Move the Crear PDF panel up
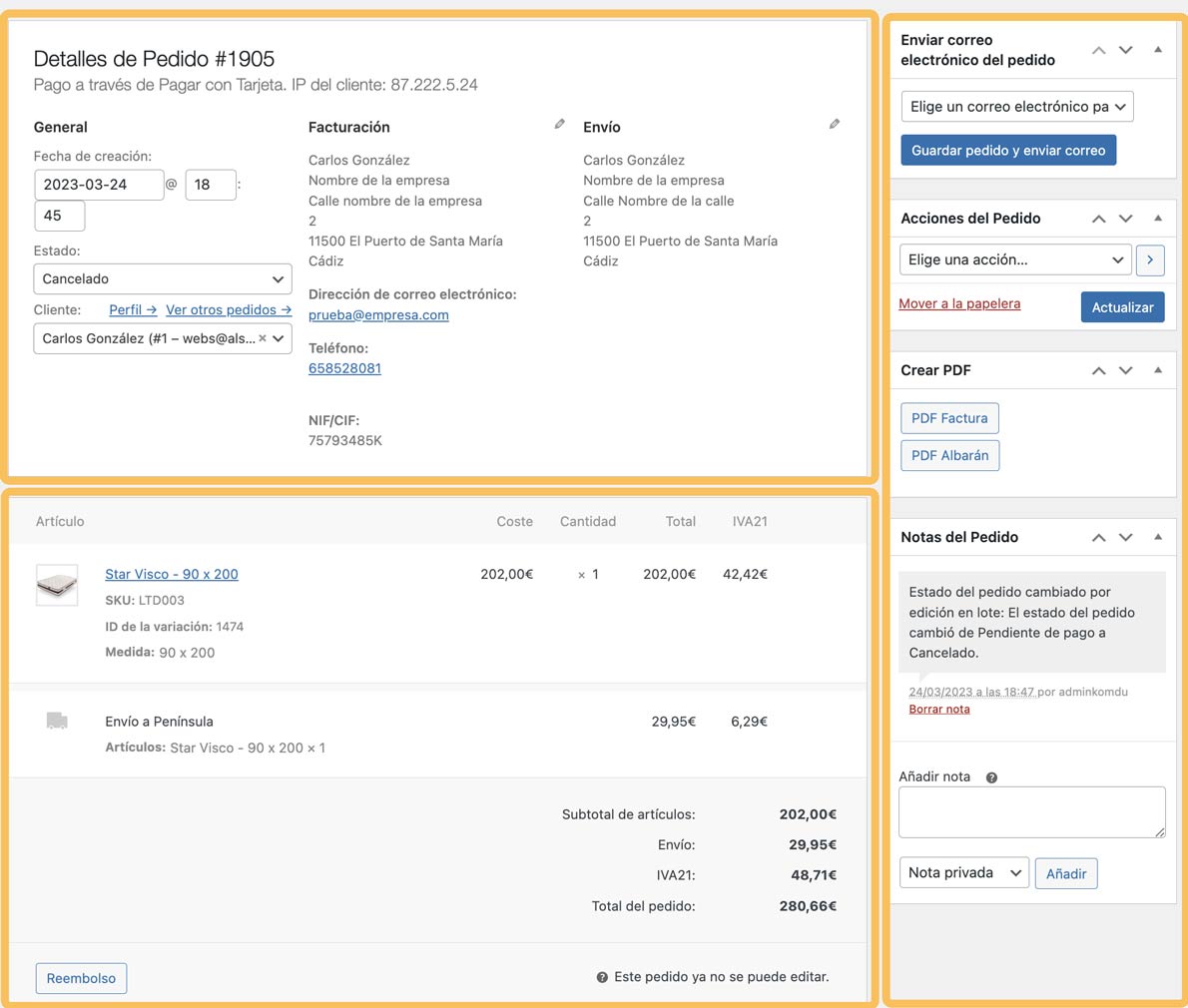Screen dimensions: 1188x1008 point(1098,370)
